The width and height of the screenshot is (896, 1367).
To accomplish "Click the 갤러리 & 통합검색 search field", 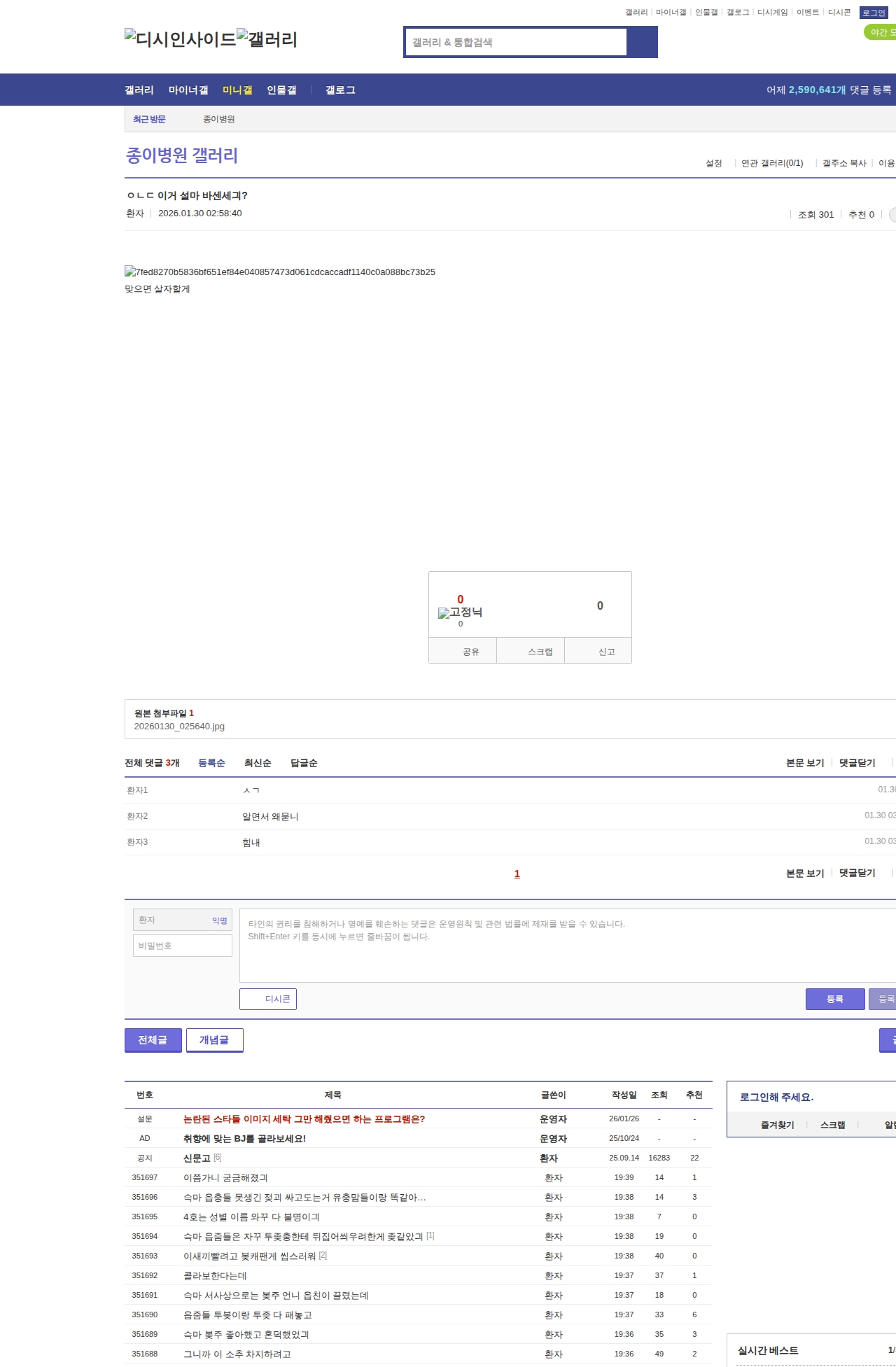I will coord(517,42).
